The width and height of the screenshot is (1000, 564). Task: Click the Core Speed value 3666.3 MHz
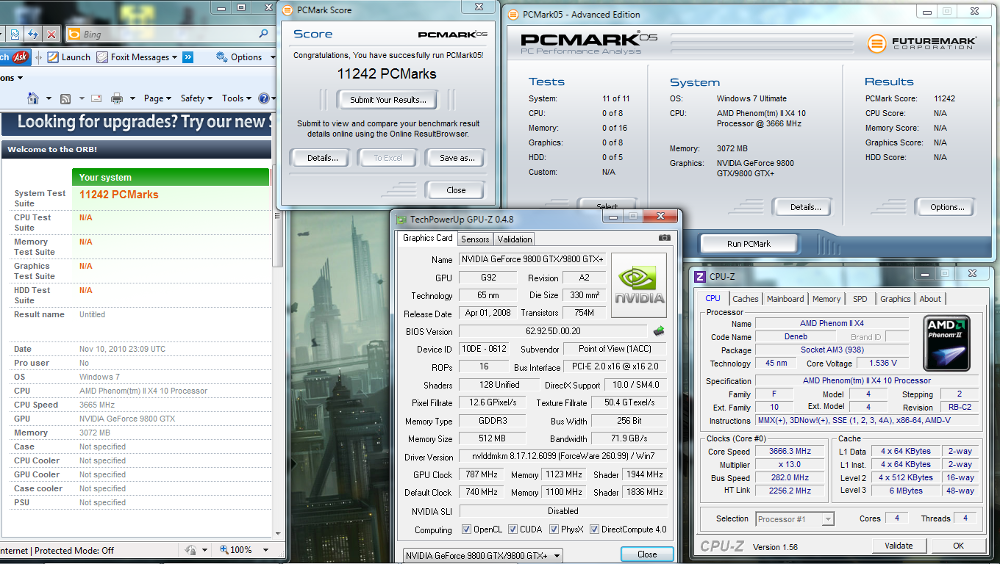tap(790, 451)
